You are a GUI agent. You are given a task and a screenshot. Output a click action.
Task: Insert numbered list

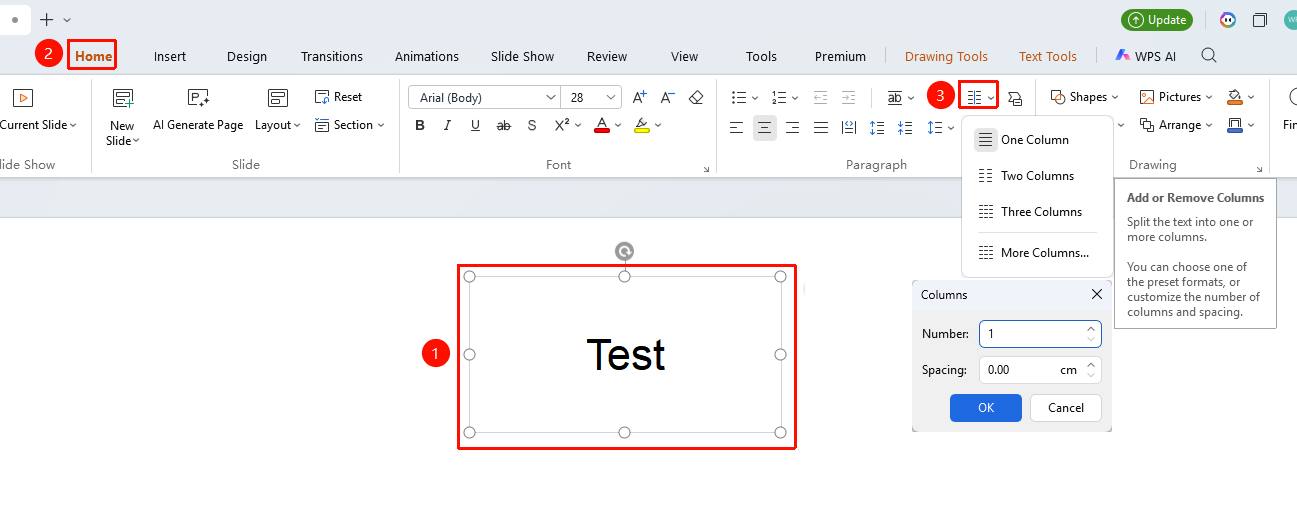[x=780, y=97]
